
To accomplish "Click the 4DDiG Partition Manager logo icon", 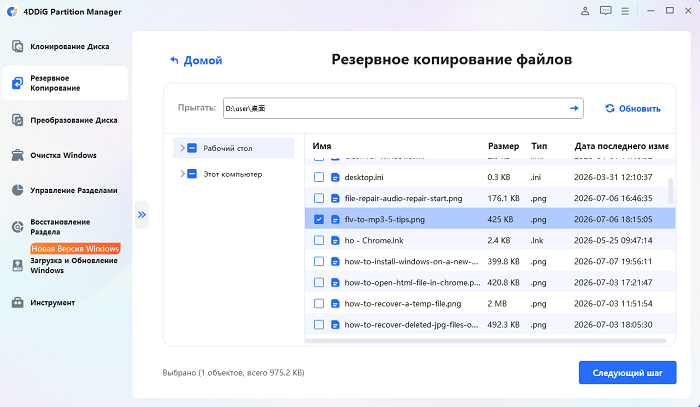I will (x=12, y=12).
